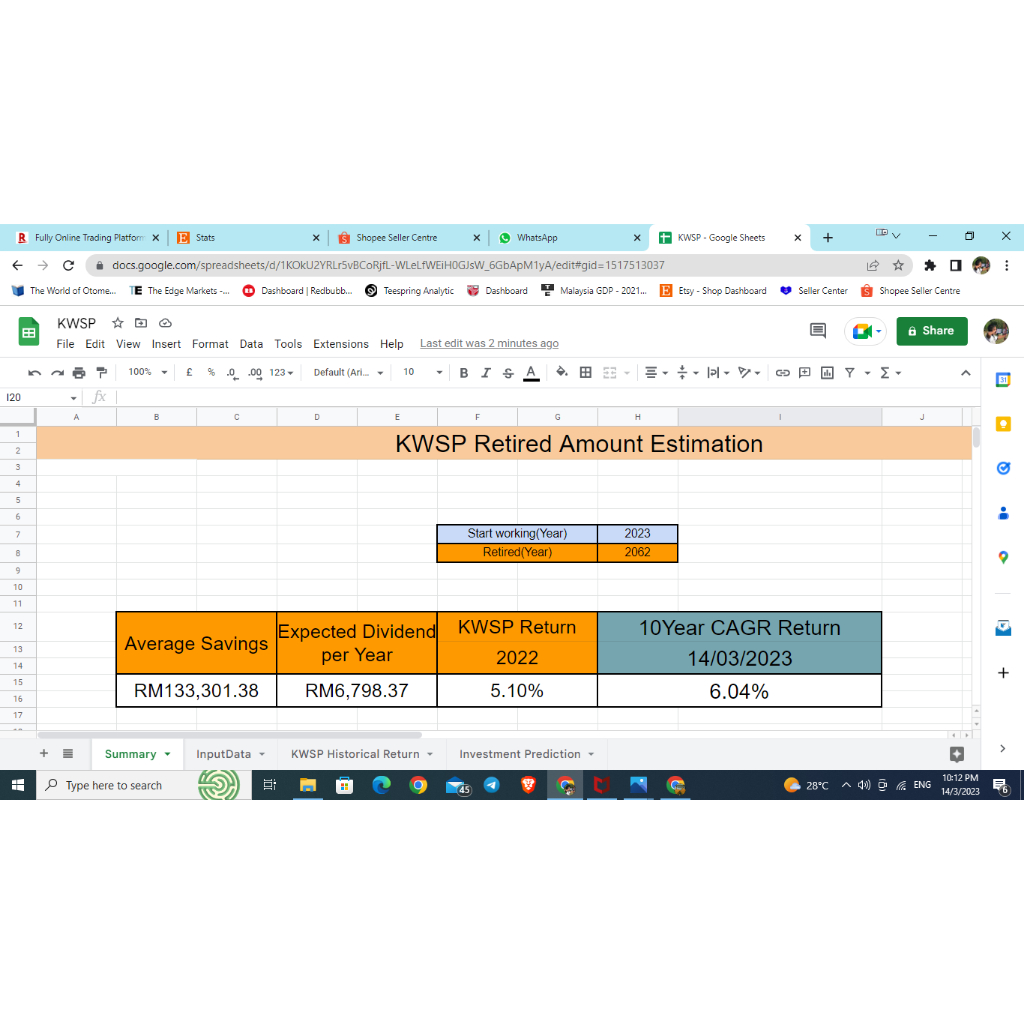The height and width of the screenshot is (1024, 1024).
Task: Click the Name box showing I20
Action: [x=38, y=398]
